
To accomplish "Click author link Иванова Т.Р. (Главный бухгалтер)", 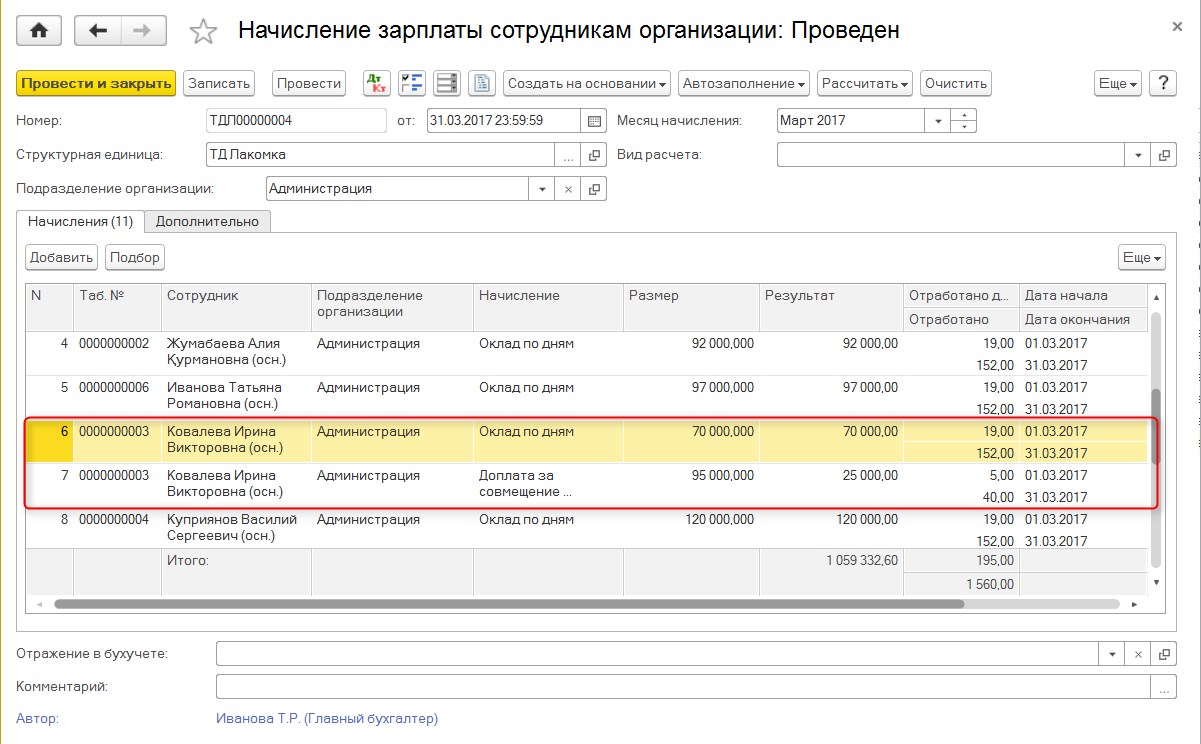I will pos(326,718).
